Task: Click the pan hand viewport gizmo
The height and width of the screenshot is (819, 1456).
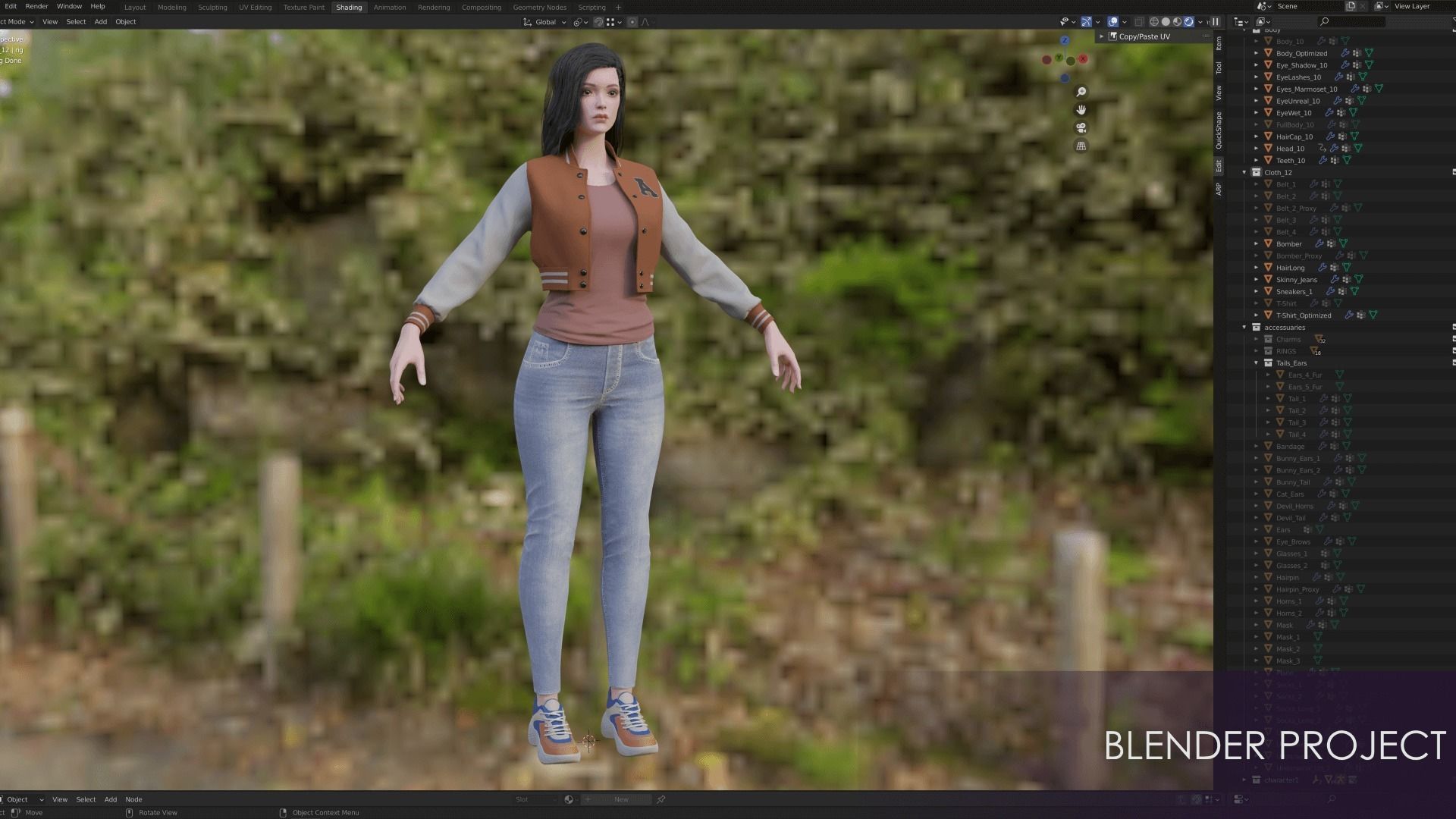Action: [x=1081, y=110]
